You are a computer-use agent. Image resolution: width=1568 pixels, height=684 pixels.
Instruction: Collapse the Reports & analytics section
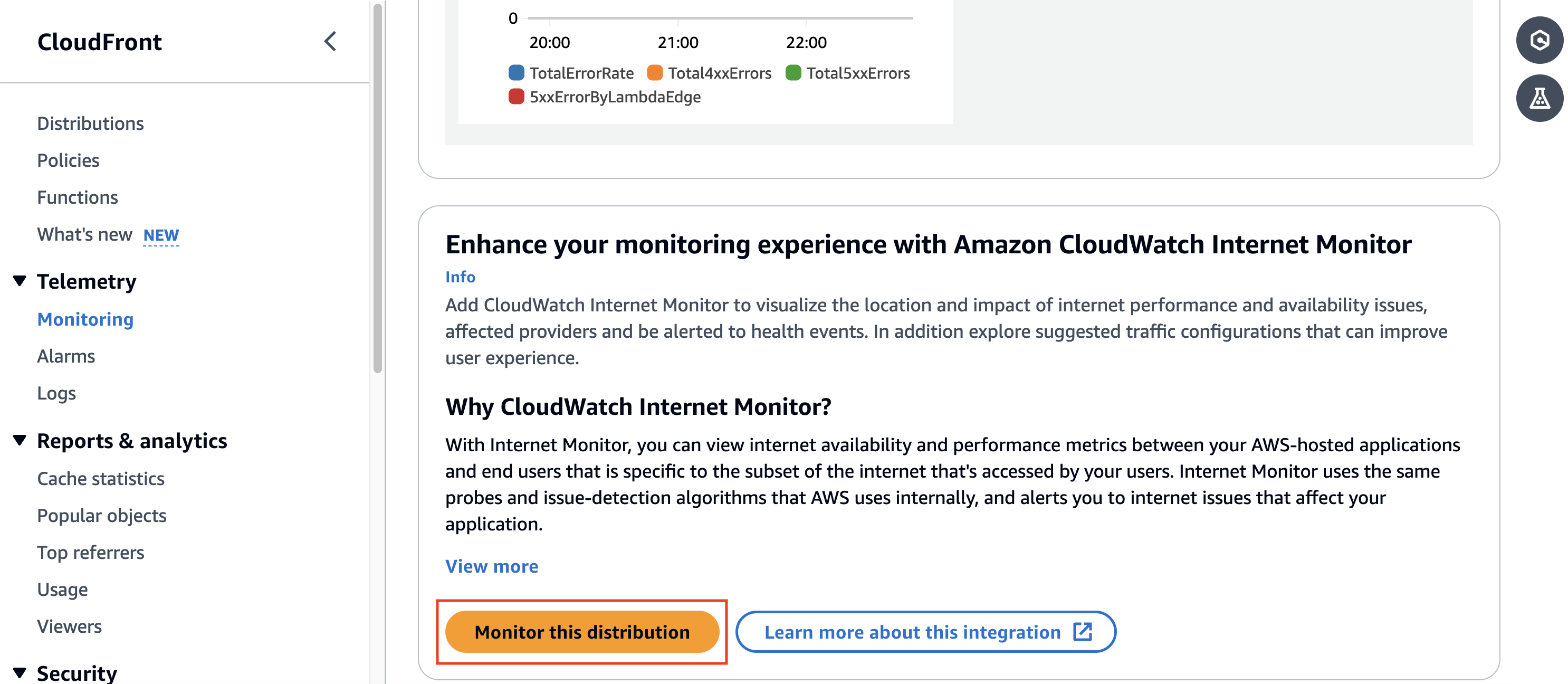19,440
